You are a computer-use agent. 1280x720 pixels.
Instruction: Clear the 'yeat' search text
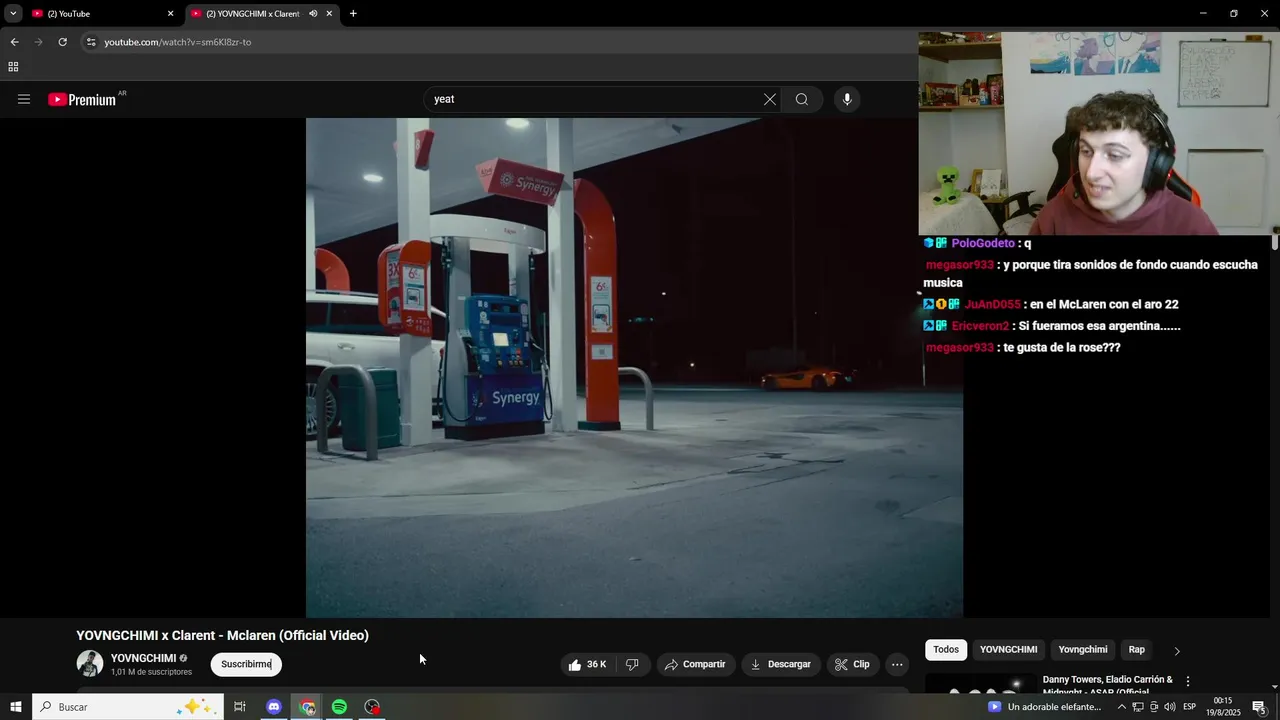pos(769,99)
